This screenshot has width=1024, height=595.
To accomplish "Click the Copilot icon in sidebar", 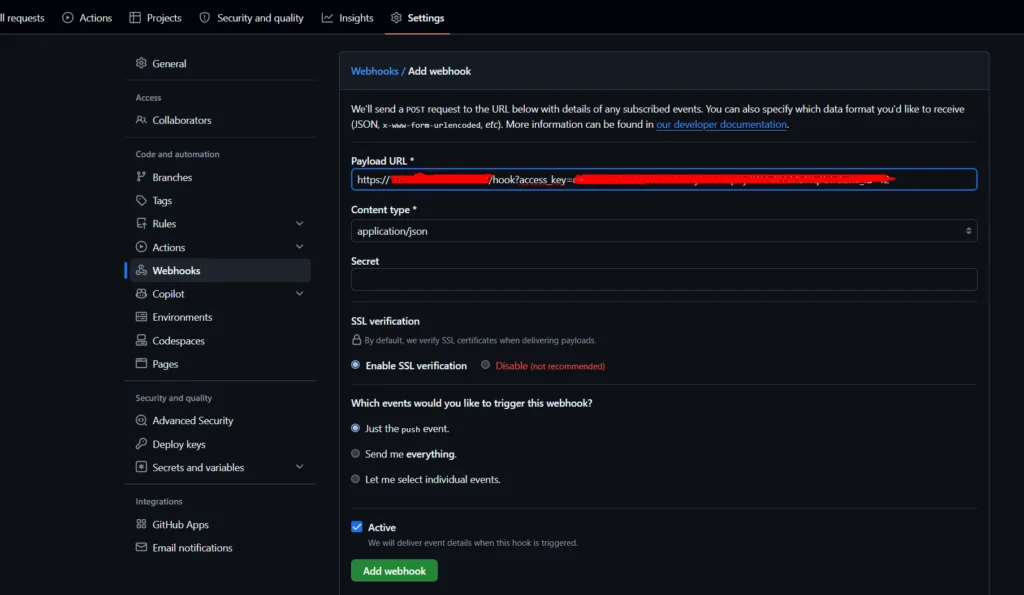I will [x=141, y=294].
